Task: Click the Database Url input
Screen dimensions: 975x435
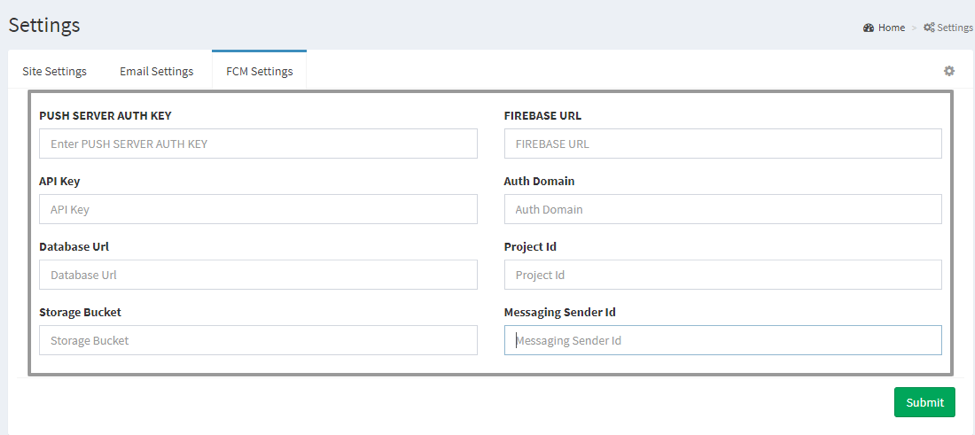Action: point(258,275)
